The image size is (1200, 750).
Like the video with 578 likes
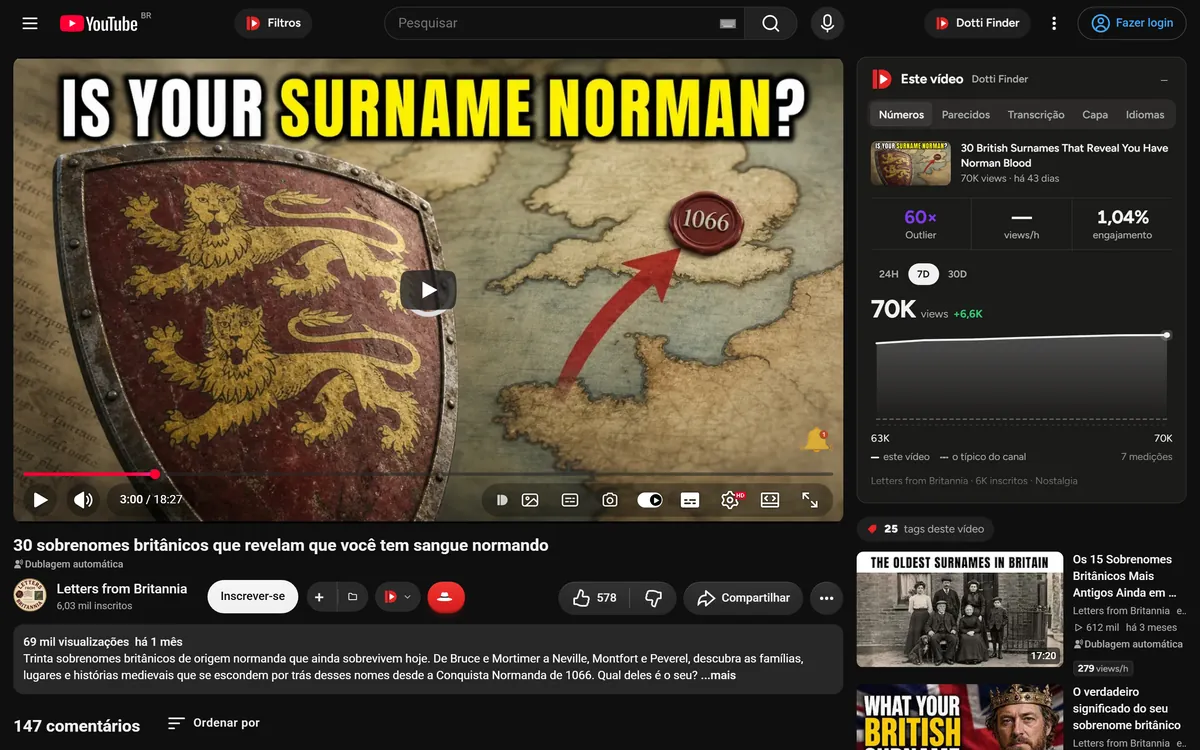pos(594,598)
